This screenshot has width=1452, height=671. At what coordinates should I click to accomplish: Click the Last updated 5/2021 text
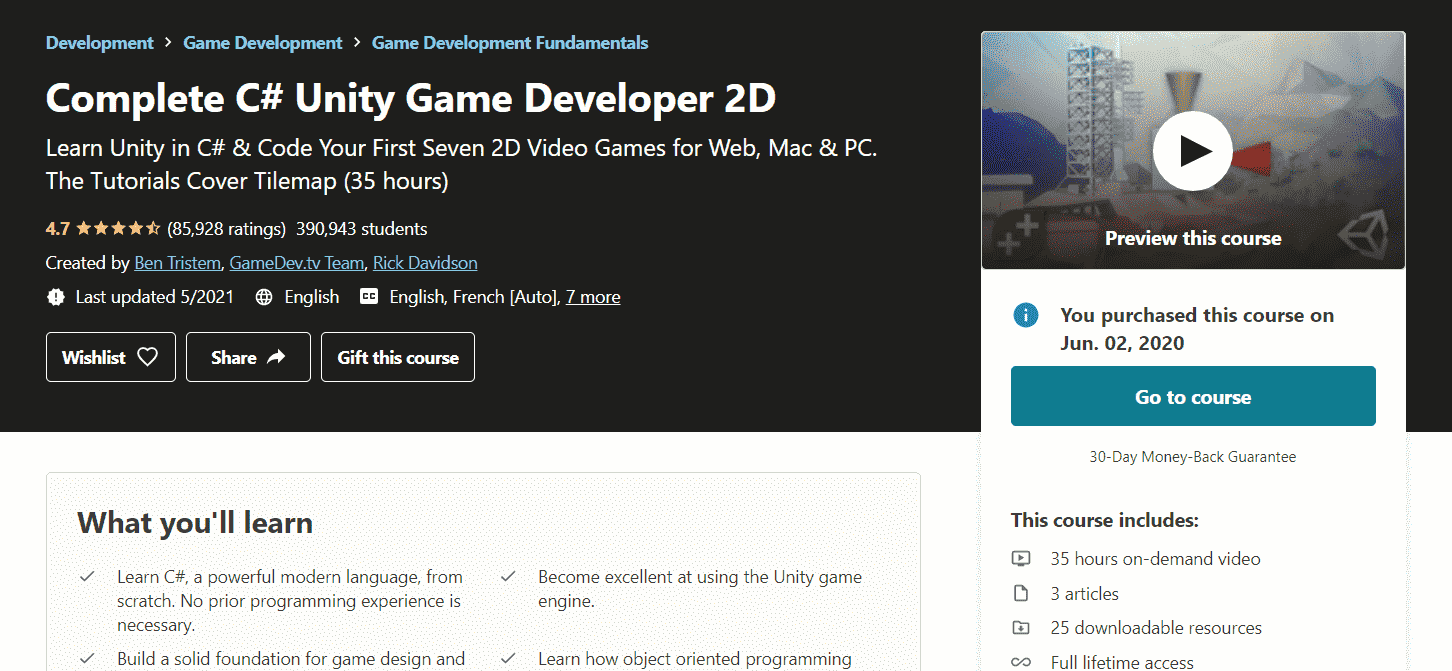point(155,297)
